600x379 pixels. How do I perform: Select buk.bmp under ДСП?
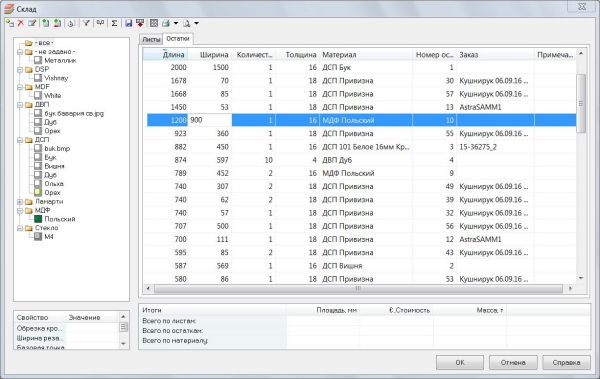pyautogui.click(x=57, y=149)
